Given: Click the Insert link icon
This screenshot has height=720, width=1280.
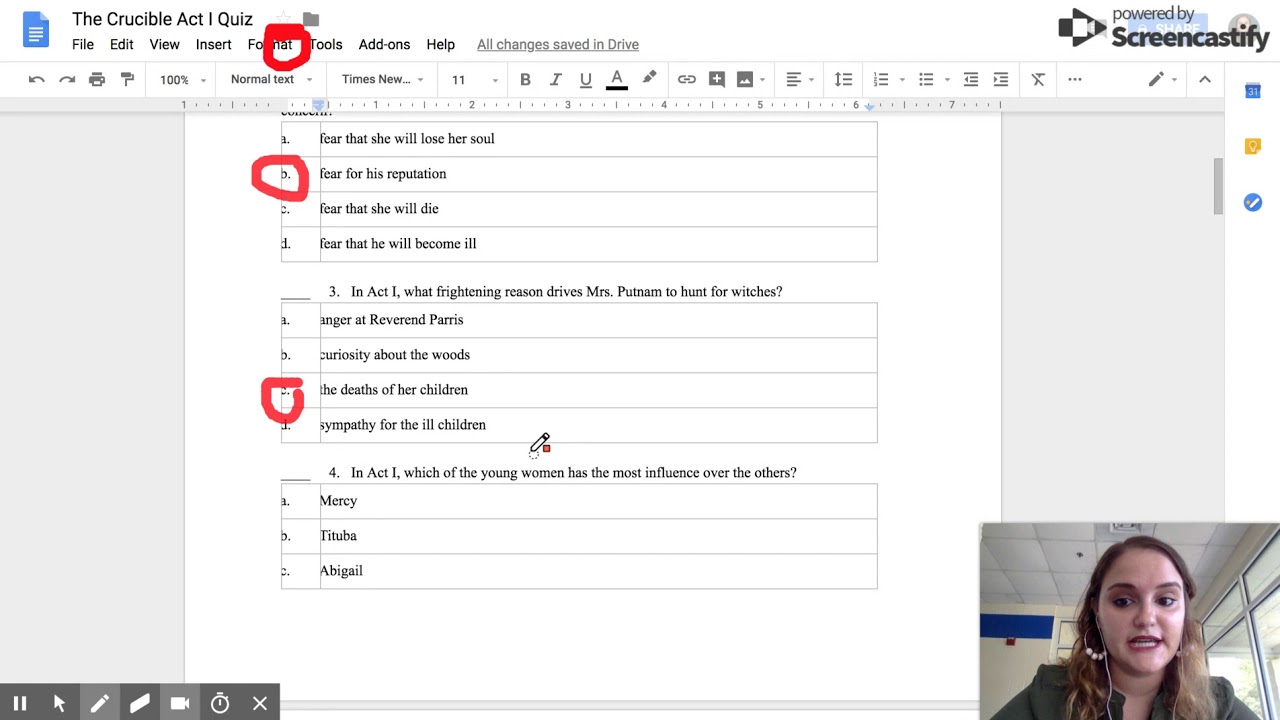Looking at the screenshot, I should point(686,80).
